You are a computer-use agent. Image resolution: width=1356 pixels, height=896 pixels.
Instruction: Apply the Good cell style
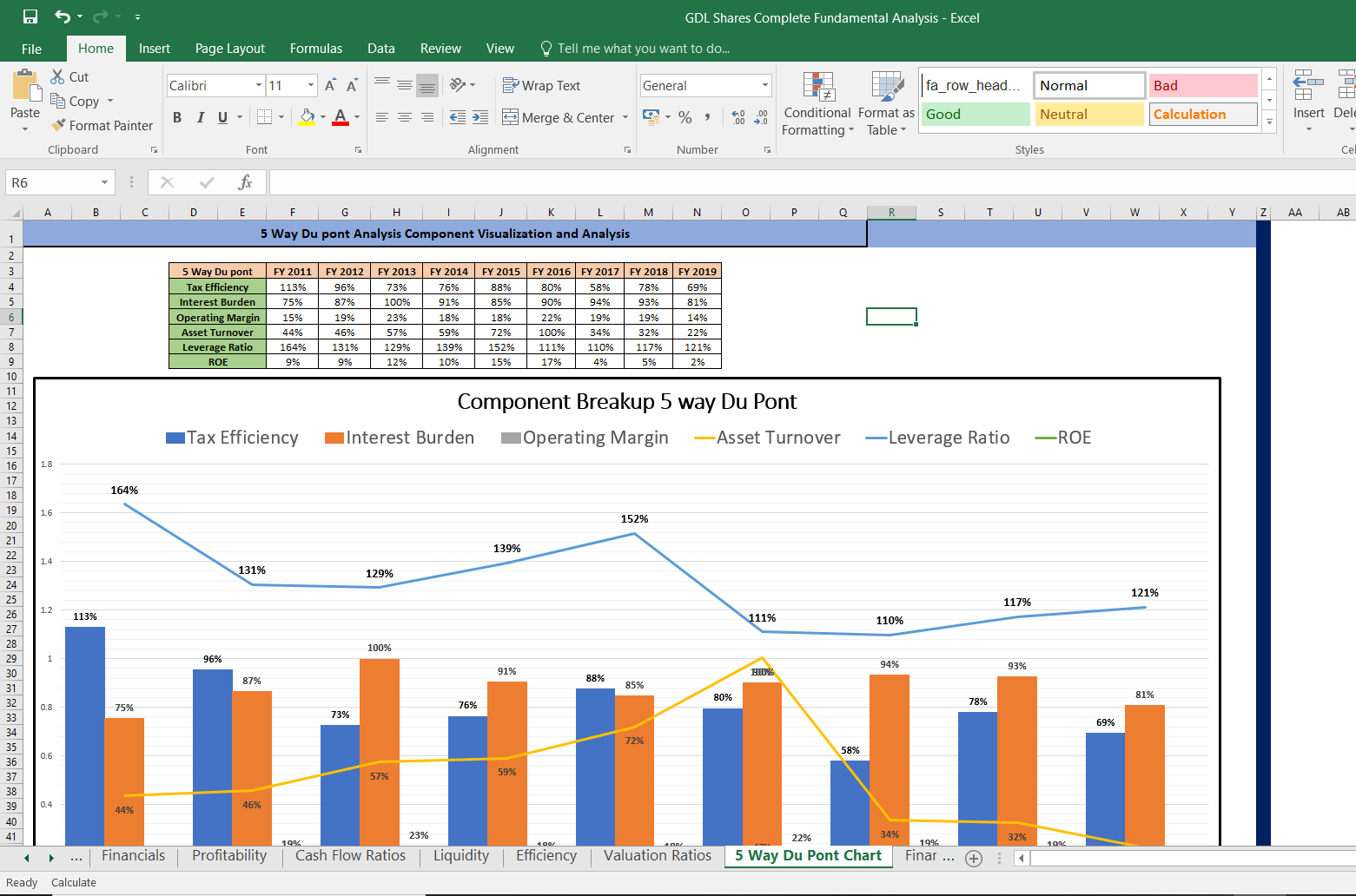tap(976, 114)
